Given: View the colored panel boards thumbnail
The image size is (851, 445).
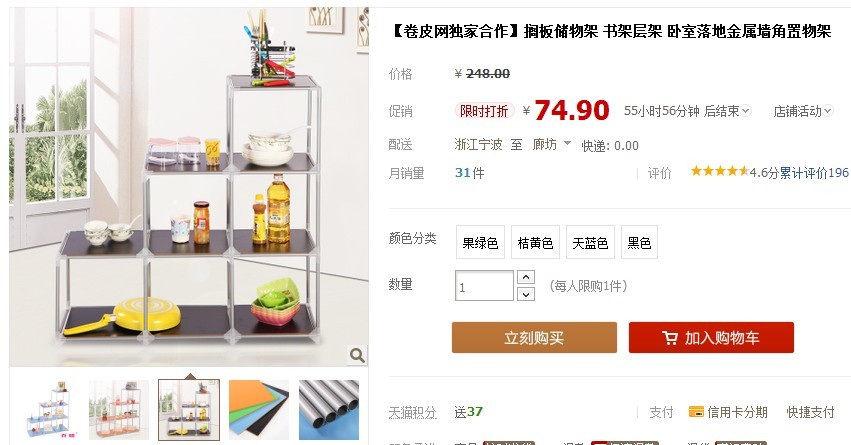Looking at the screenshot, I should [x=259, y=410].
